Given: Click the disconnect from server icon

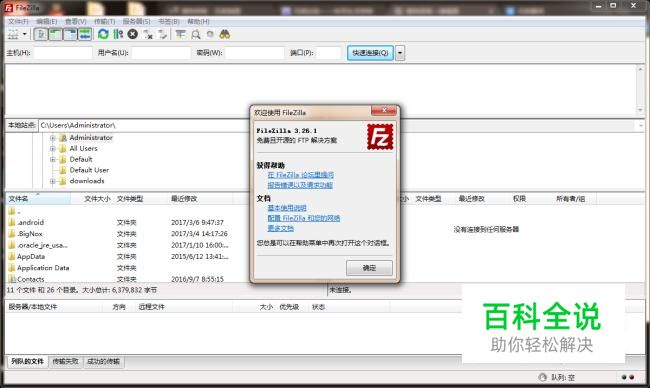Looking at the screenshot, I should click(x=148, y=35).
